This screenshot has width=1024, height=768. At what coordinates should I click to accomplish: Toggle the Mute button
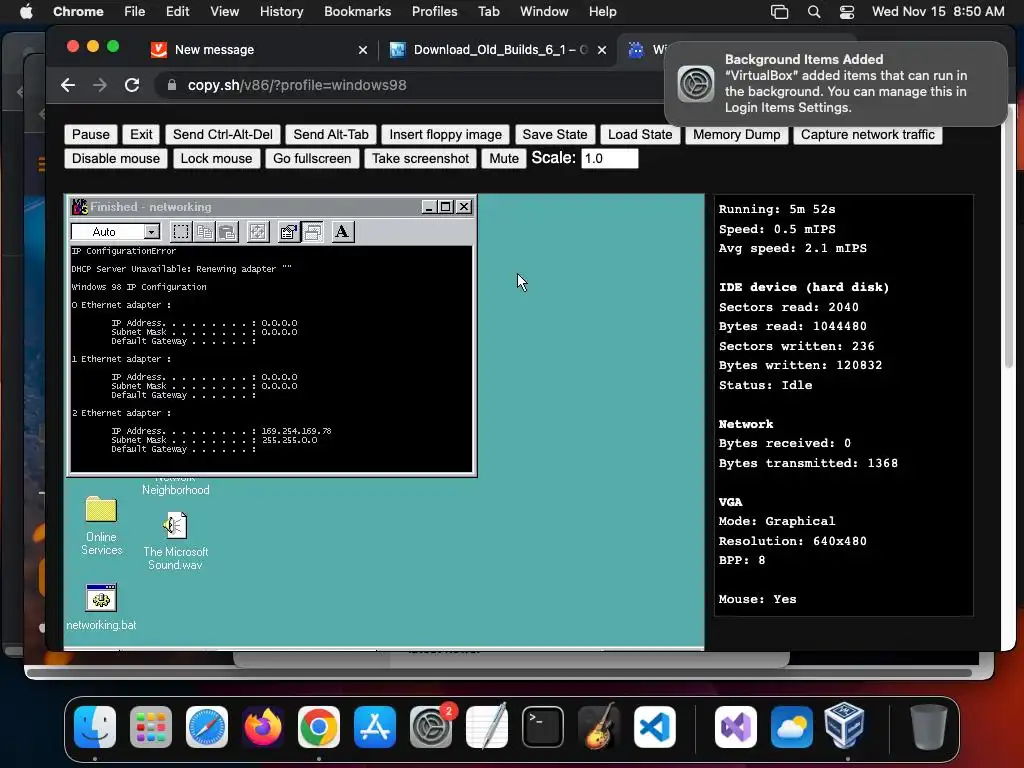pos(504,159)
